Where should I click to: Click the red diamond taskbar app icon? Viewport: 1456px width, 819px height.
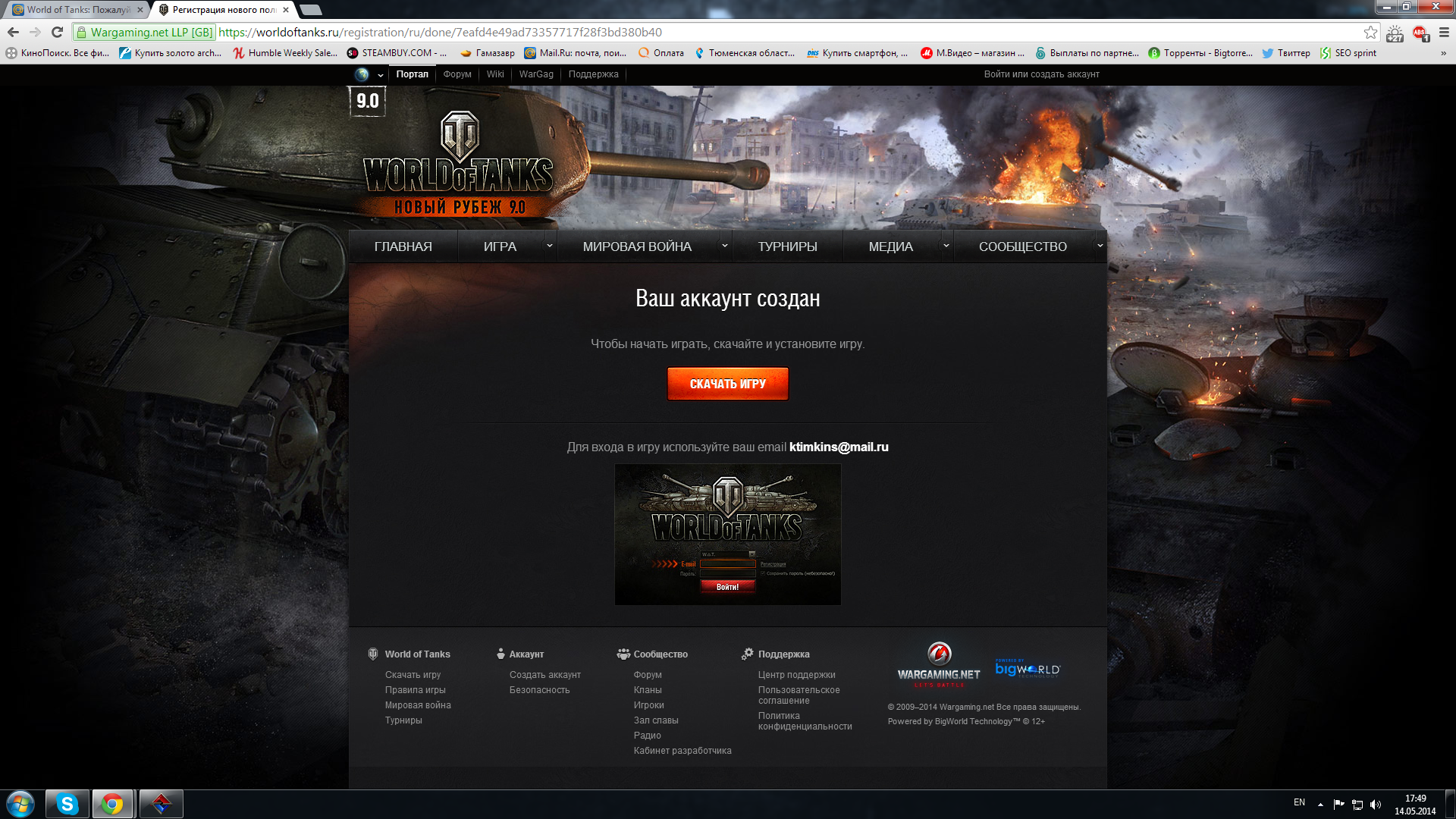coord(161,804)
